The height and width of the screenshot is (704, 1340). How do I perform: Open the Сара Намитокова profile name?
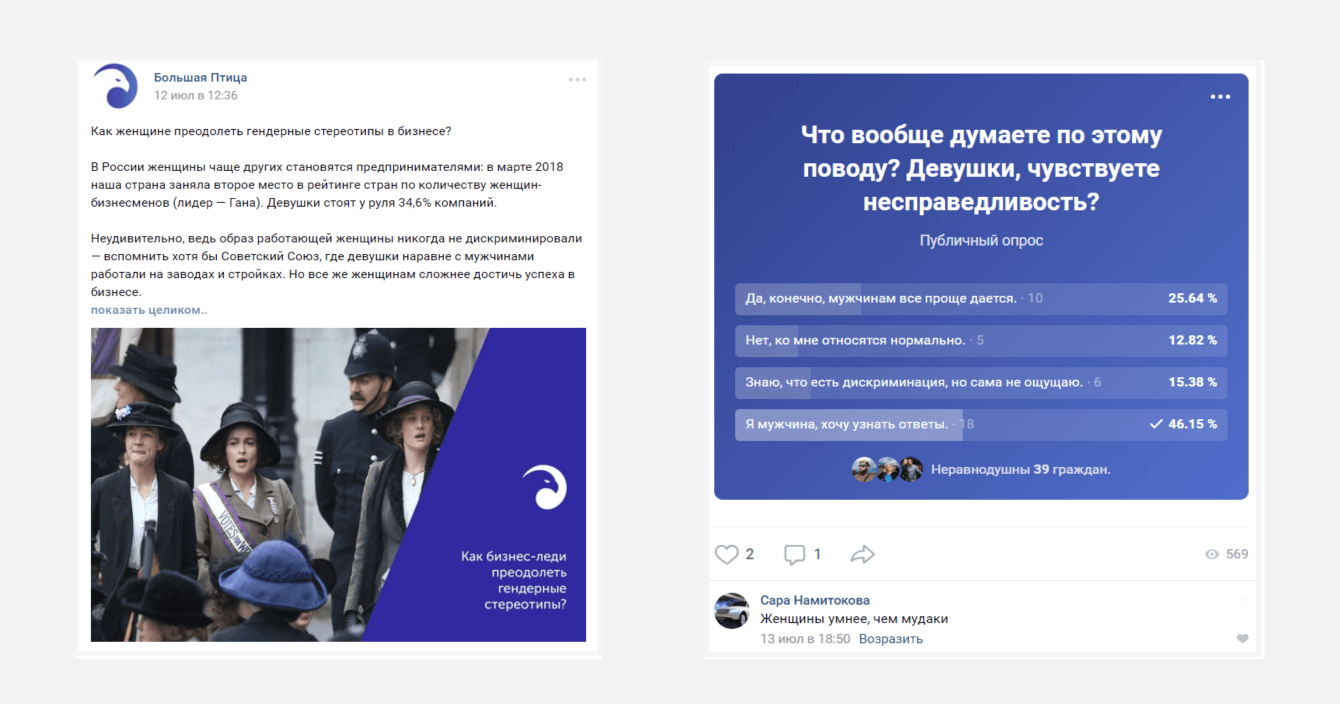(815, 600)
